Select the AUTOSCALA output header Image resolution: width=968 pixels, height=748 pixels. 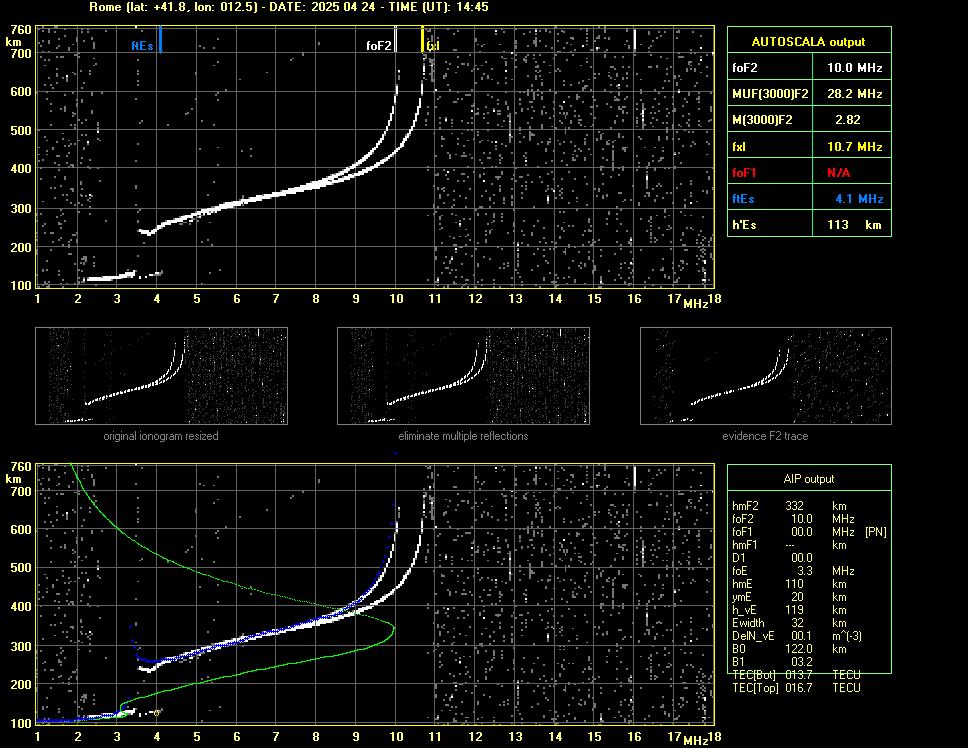[809, 42]
